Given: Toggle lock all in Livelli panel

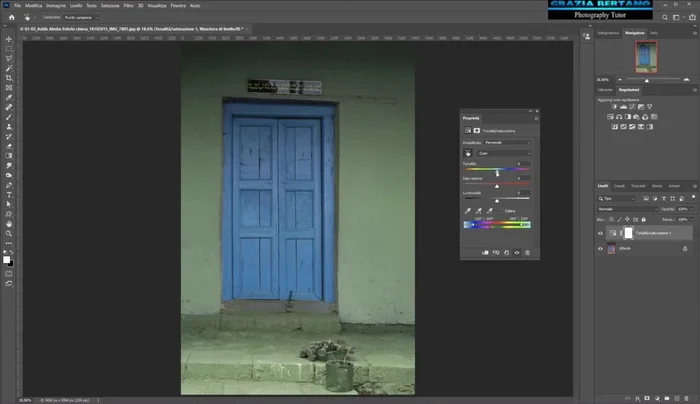Looking at the screenshot, I should click(643, 220).
